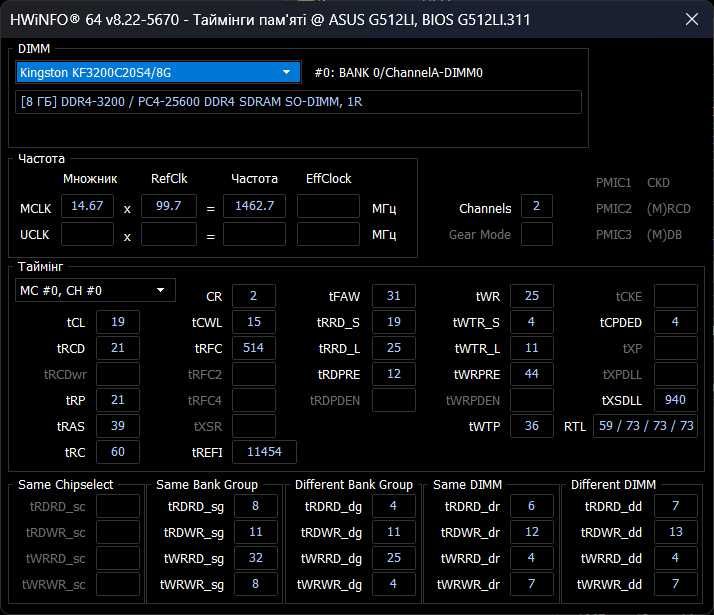Select the tCL value 19
This screenshot has width=714, height=615.
[118, 322]
